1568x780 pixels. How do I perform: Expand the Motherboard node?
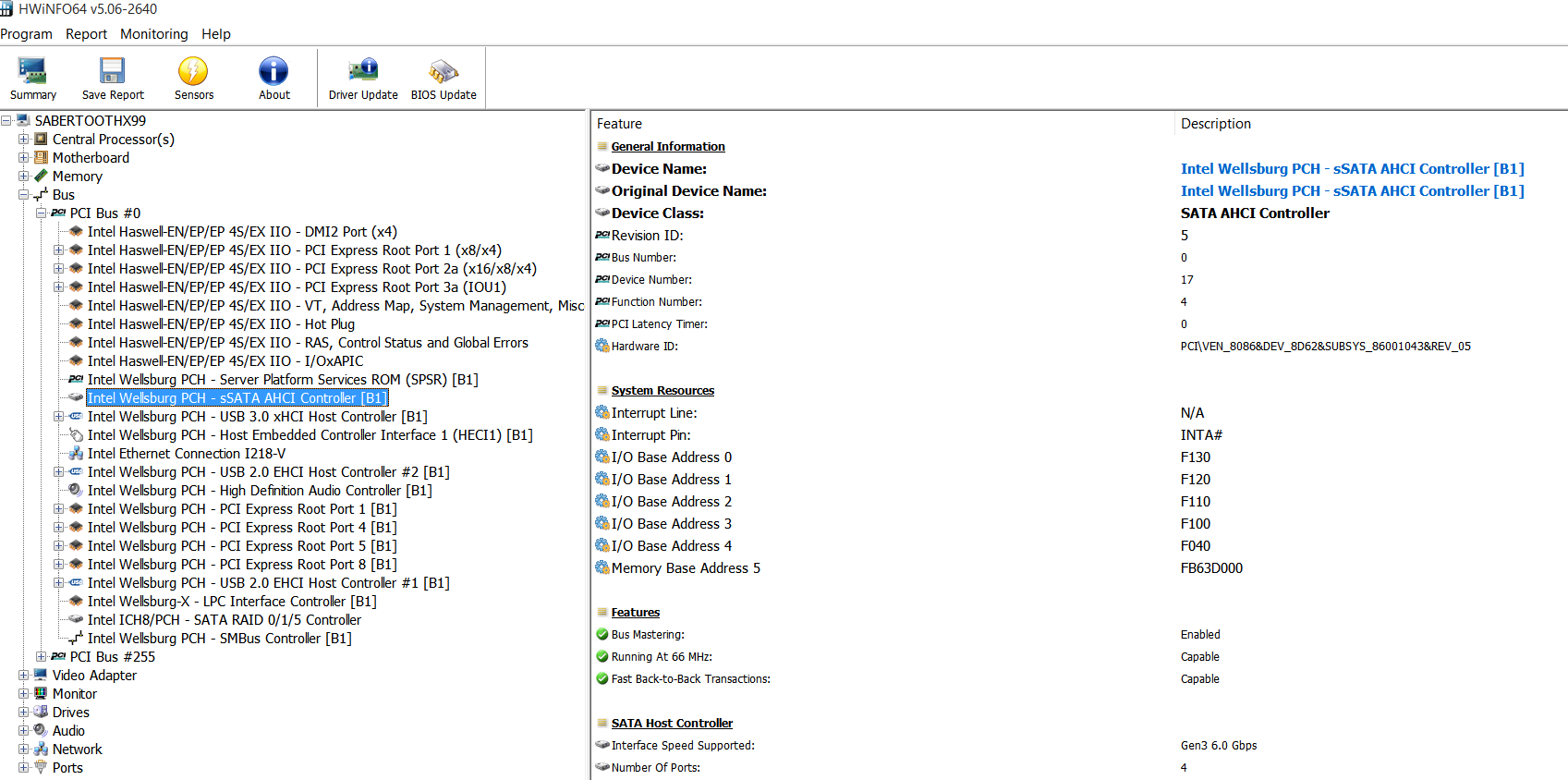point(24,158)
